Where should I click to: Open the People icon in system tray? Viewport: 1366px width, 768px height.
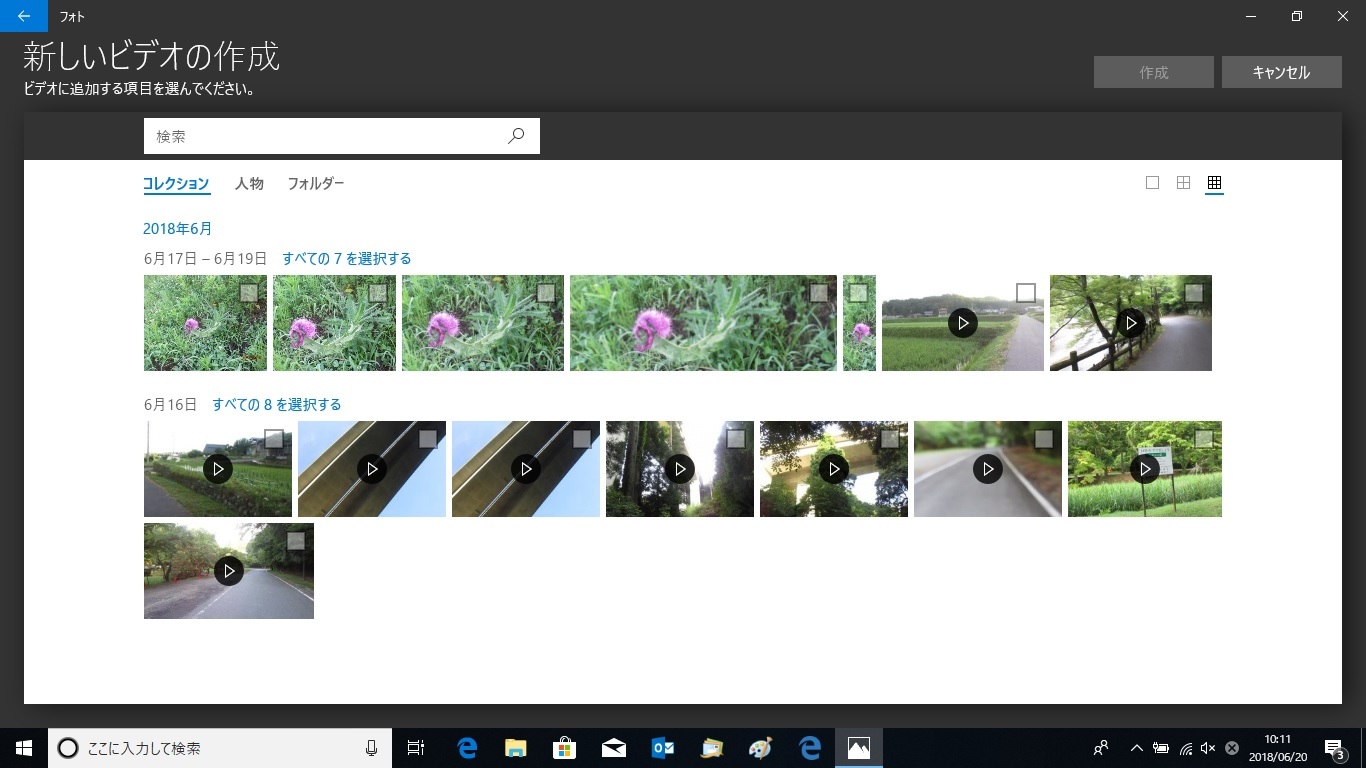[x=1101, y=748]
